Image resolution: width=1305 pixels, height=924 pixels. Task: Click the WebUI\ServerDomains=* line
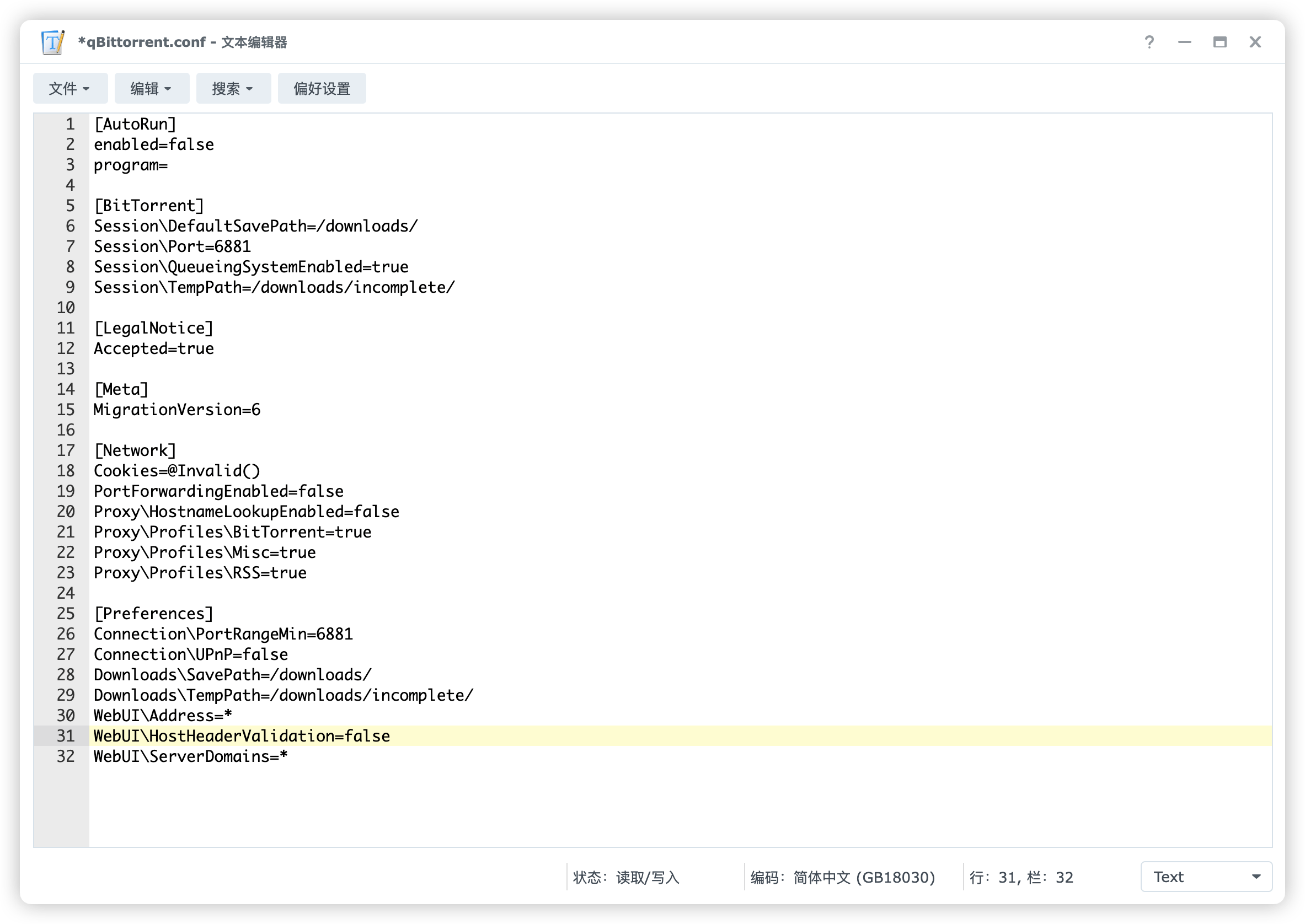click(191, 756)
